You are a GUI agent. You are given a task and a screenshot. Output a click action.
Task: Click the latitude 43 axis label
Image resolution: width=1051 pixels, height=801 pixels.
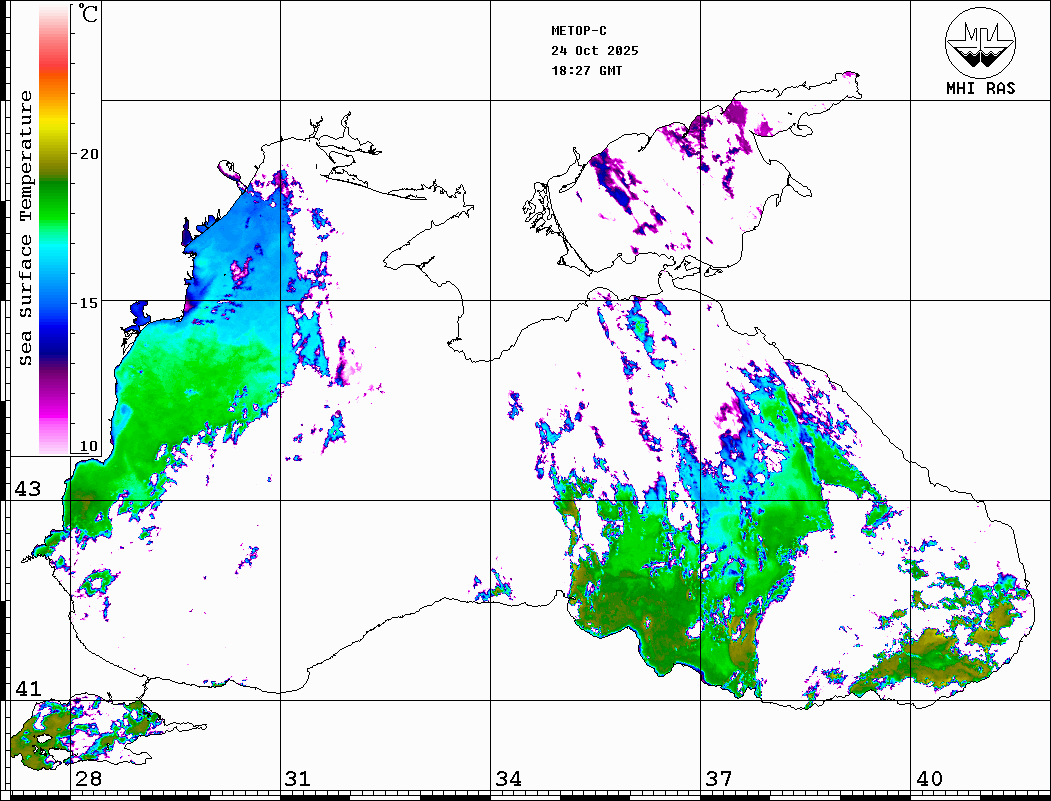(27, 489)
